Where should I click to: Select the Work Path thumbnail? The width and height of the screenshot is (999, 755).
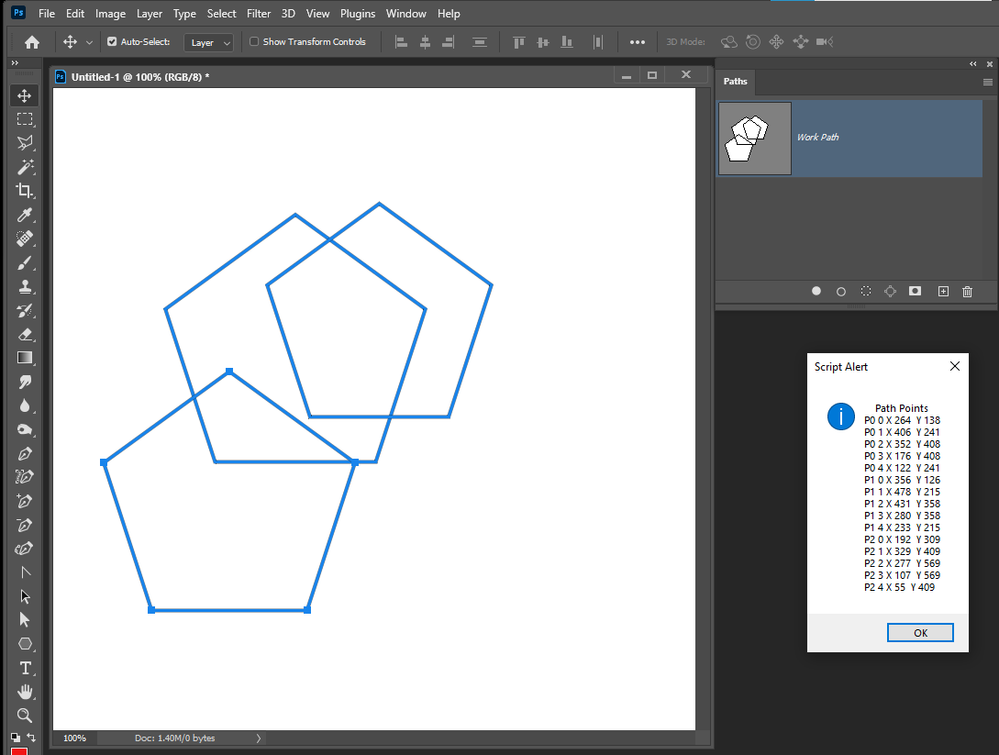click(755, 138)
